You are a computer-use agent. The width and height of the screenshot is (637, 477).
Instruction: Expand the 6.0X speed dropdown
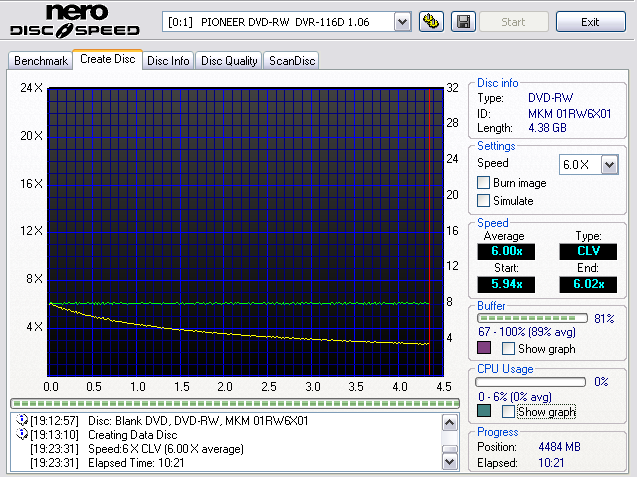click(x=609, y=164)
